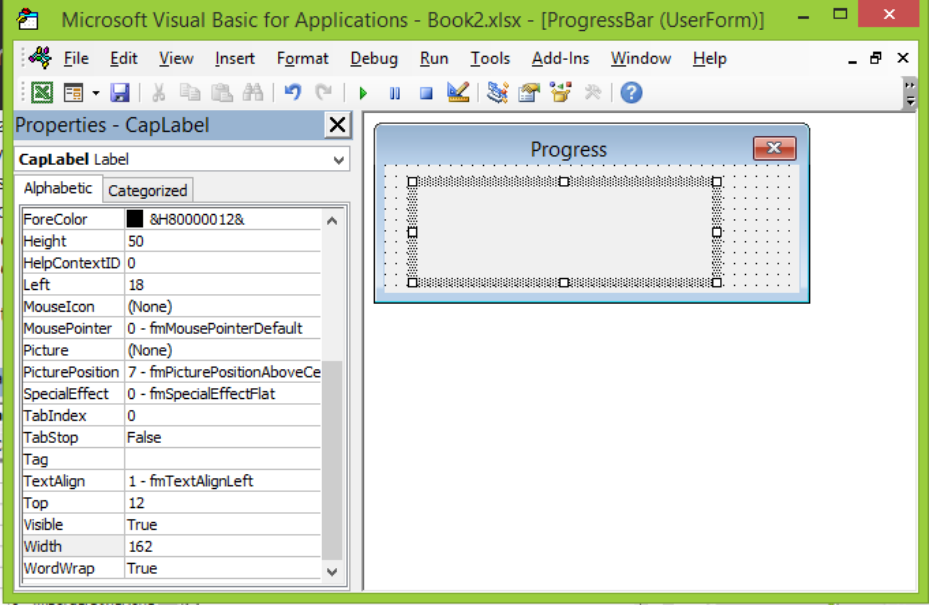Screen dimensions: 933x606
Task: Click the View Microsoft Excel toolbar icon
Action: [42, 93]
